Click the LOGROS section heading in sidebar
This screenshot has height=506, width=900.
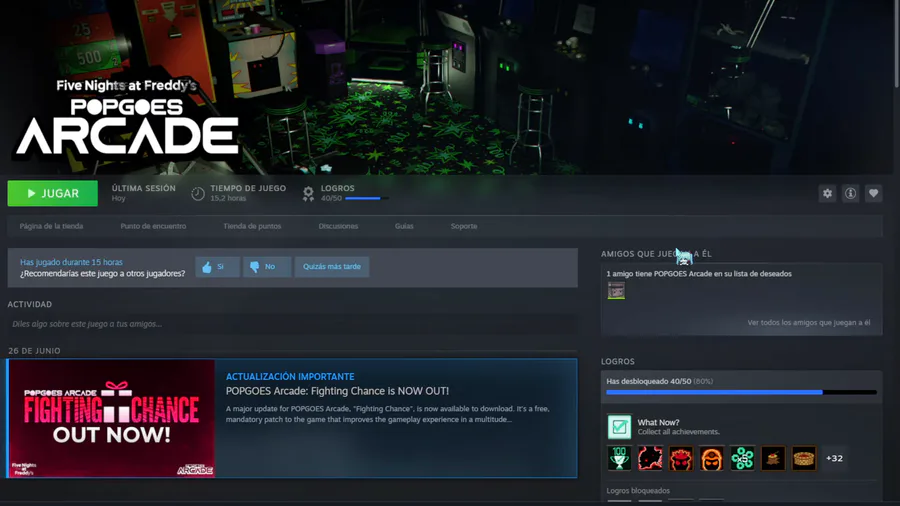click(x=618, y=361)
